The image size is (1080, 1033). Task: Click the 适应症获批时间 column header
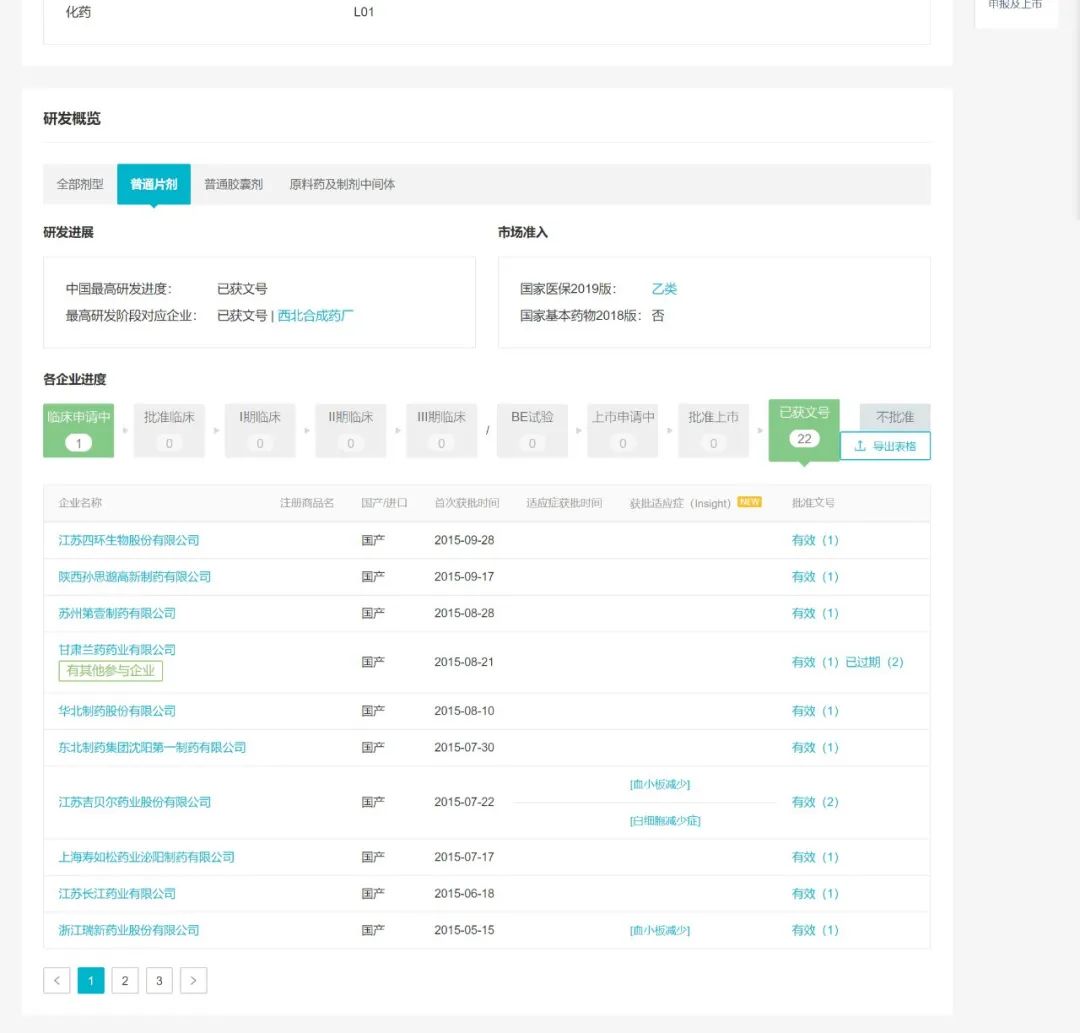tap(564, 503)
